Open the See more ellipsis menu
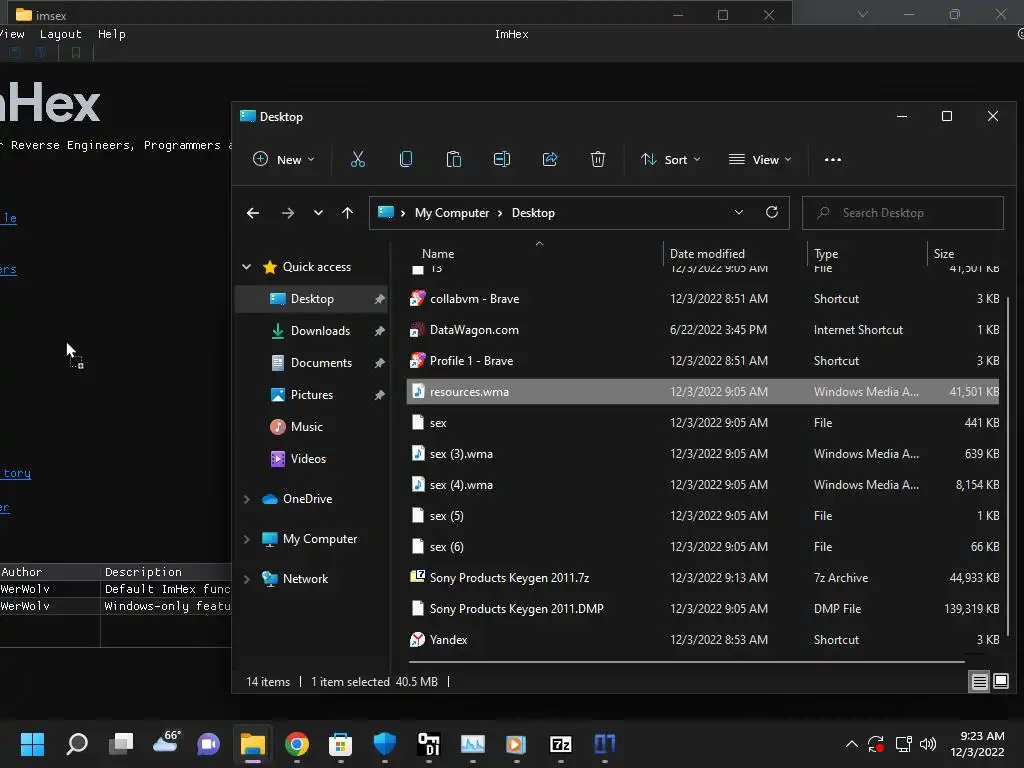1024x768 pixels. click(x=833, y=159)
